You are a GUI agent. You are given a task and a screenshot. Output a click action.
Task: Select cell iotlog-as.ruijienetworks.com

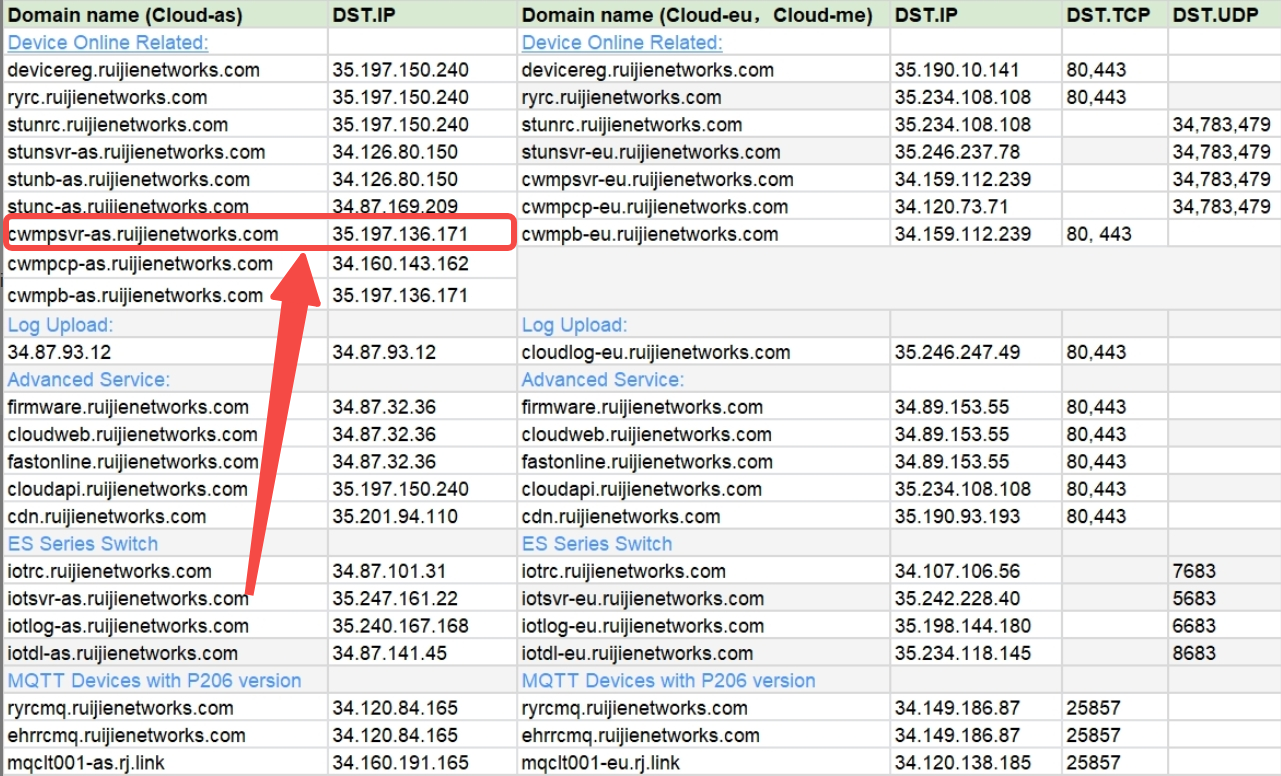point(164,626)
